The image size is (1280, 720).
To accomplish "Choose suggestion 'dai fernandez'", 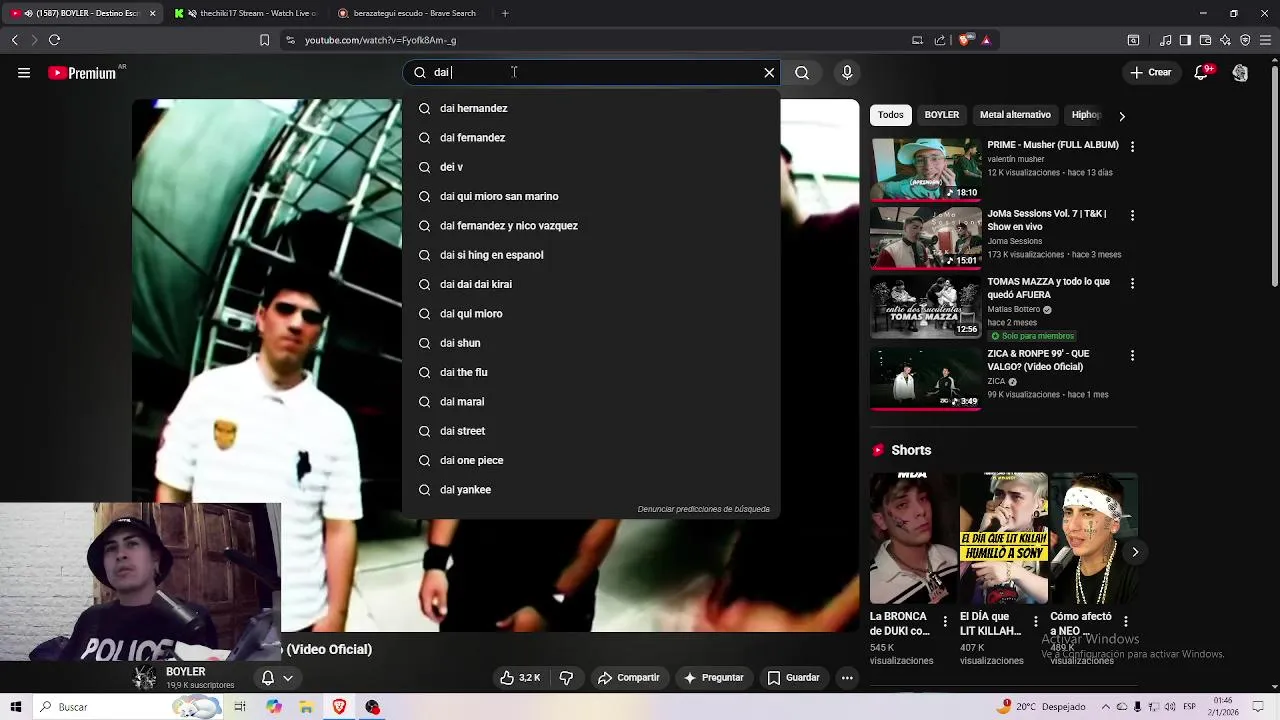I will coord(591,137).
